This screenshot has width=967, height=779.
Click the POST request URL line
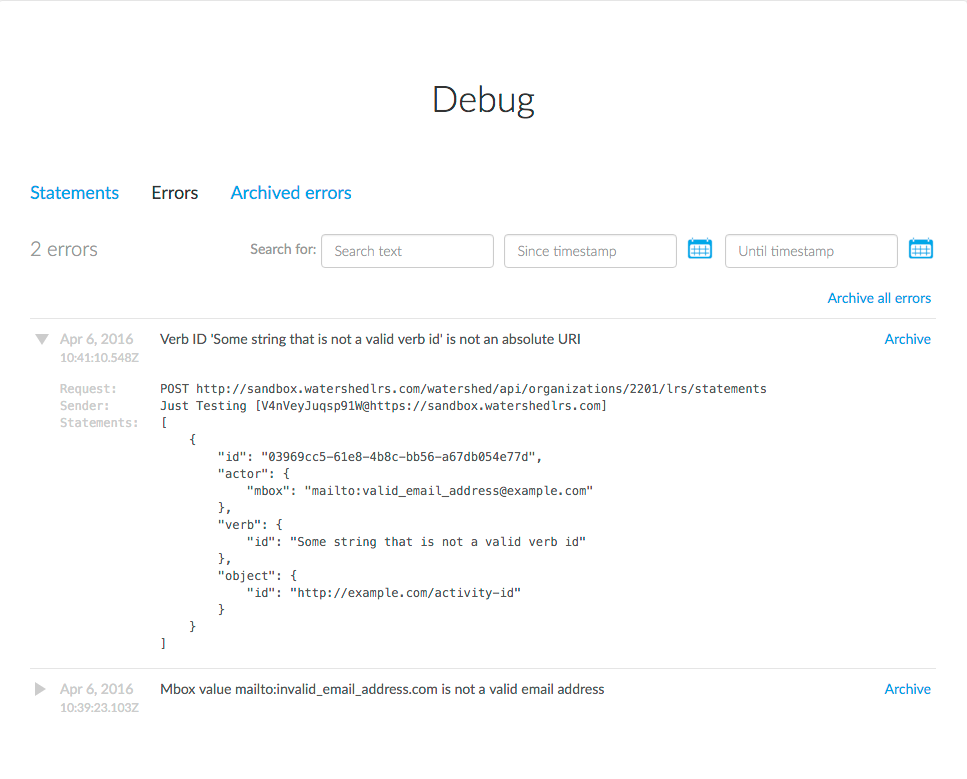tap(463, 388)
